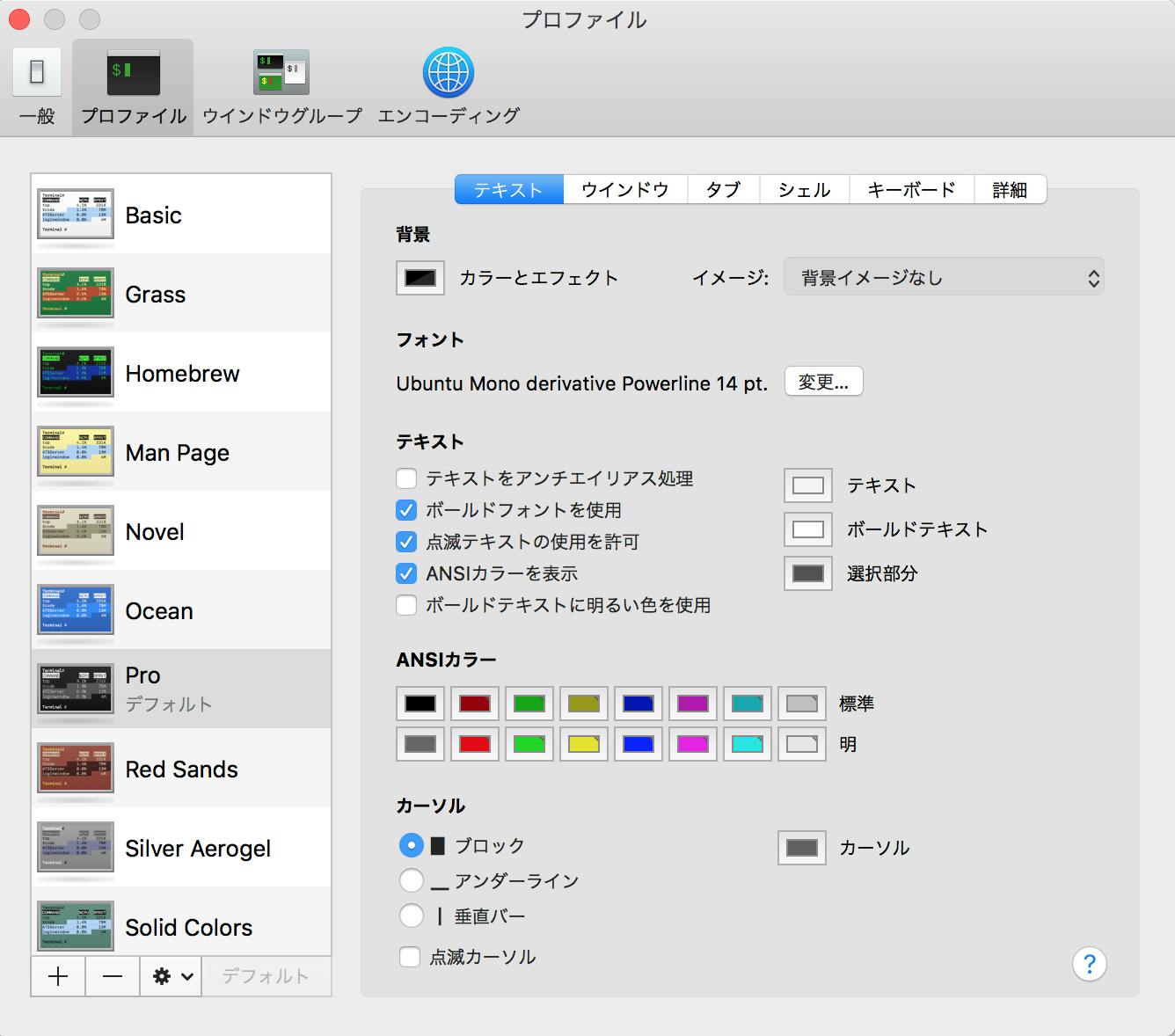The image size is (1175, 1036).
Task: Click the Homebrew profile preview image
Action: click(75, 372)
